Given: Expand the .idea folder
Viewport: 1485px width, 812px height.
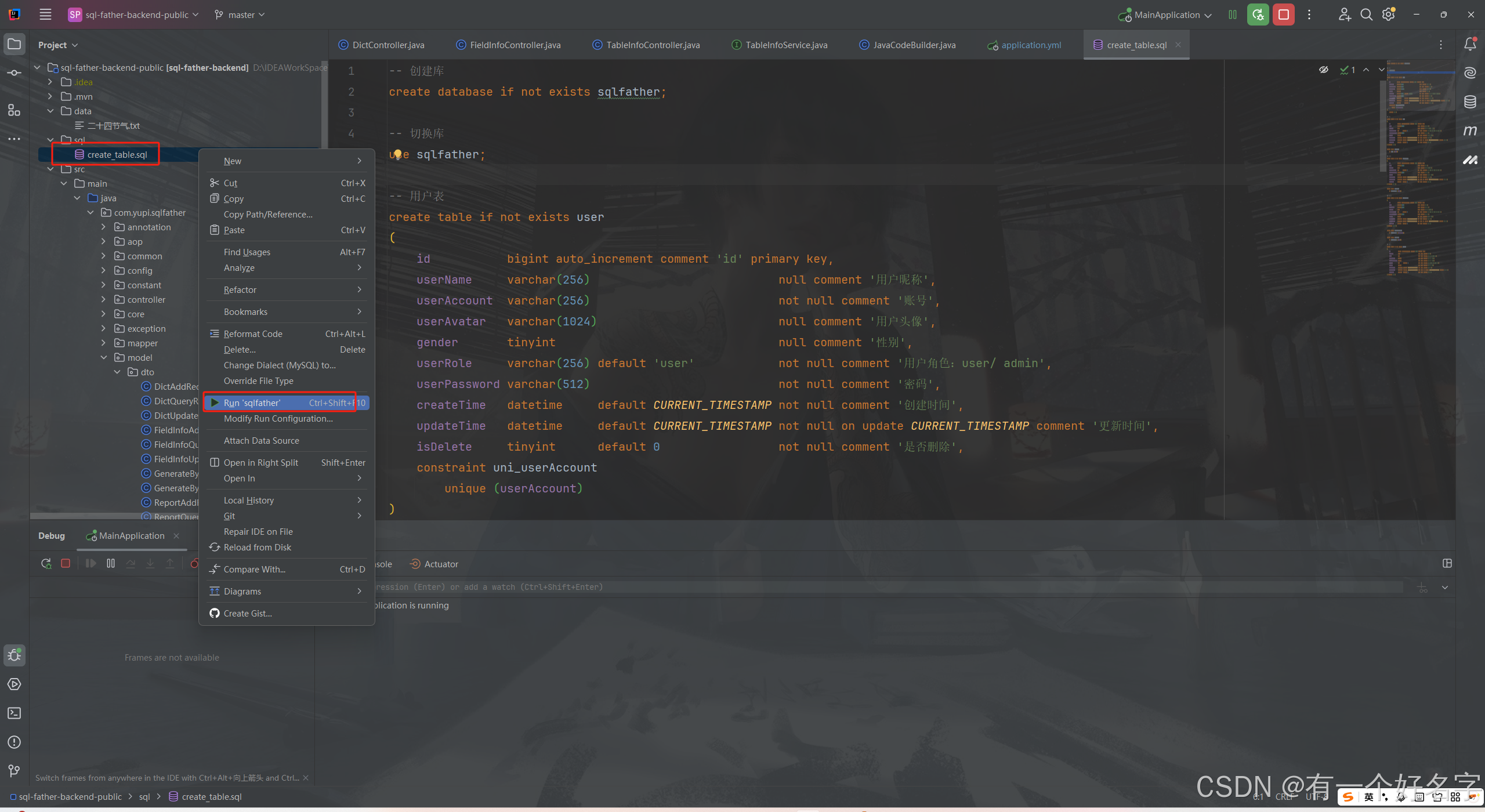Looking at the screenshot, I should click(50, 82).
